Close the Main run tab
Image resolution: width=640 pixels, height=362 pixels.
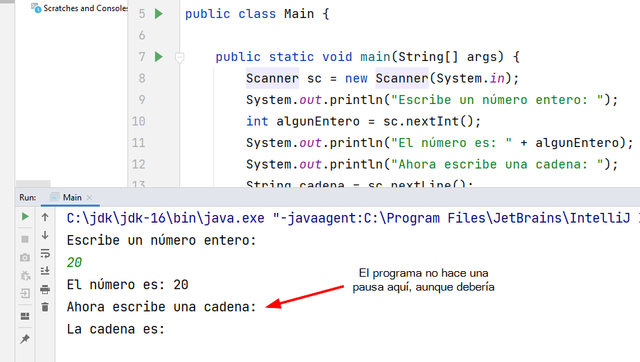(89, 198)
